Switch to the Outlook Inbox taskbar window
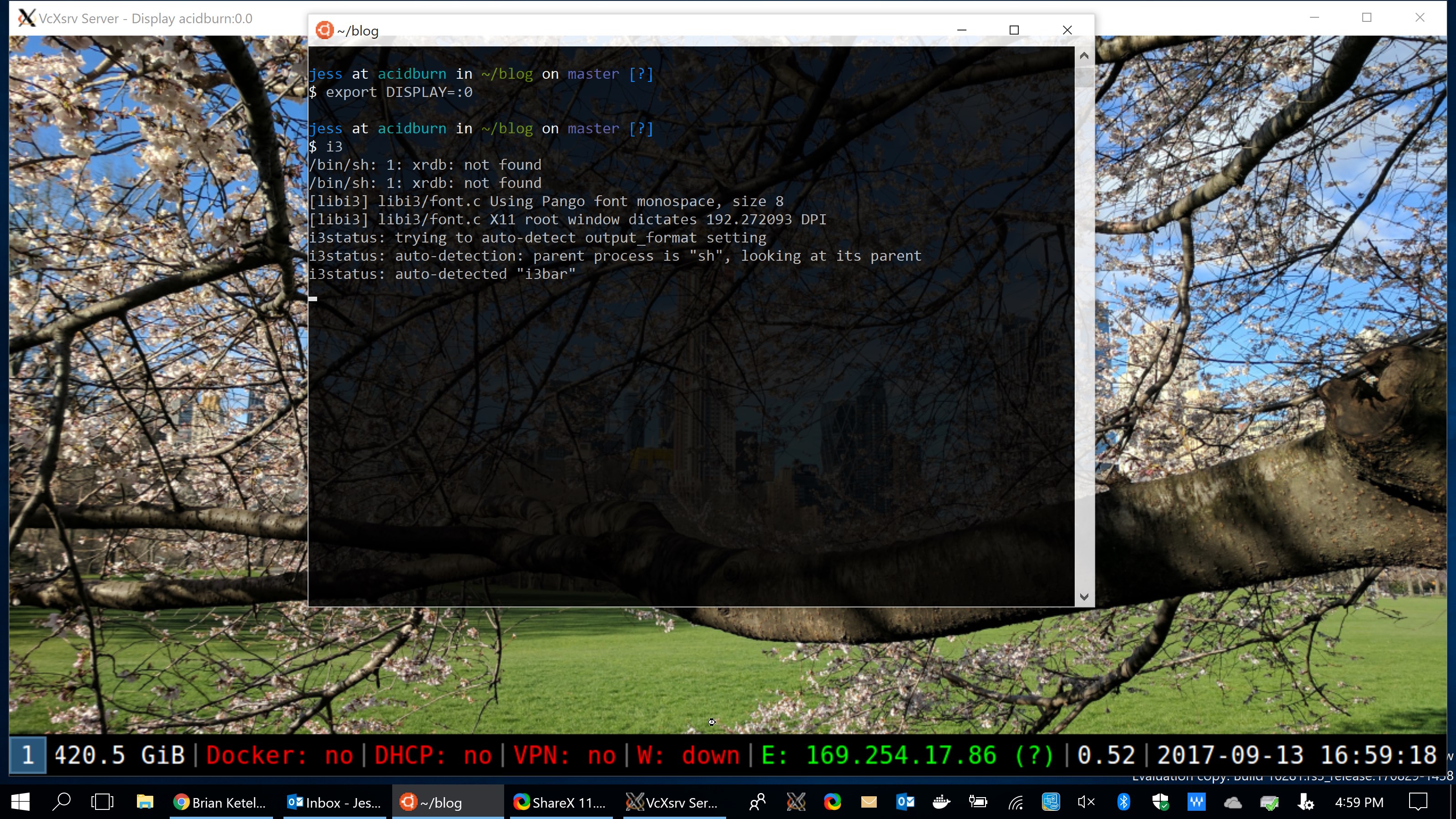 (x=335, y=801)
